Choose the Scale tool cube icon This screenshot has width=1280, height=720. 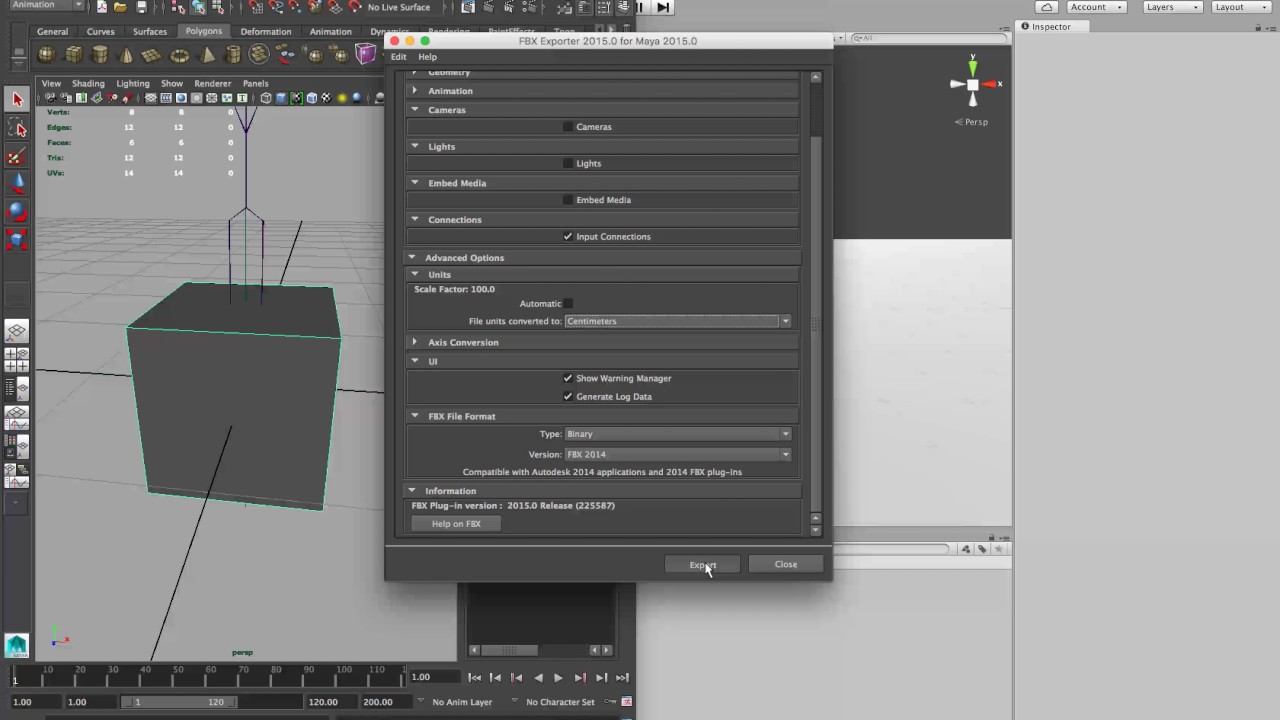[17, 240]
